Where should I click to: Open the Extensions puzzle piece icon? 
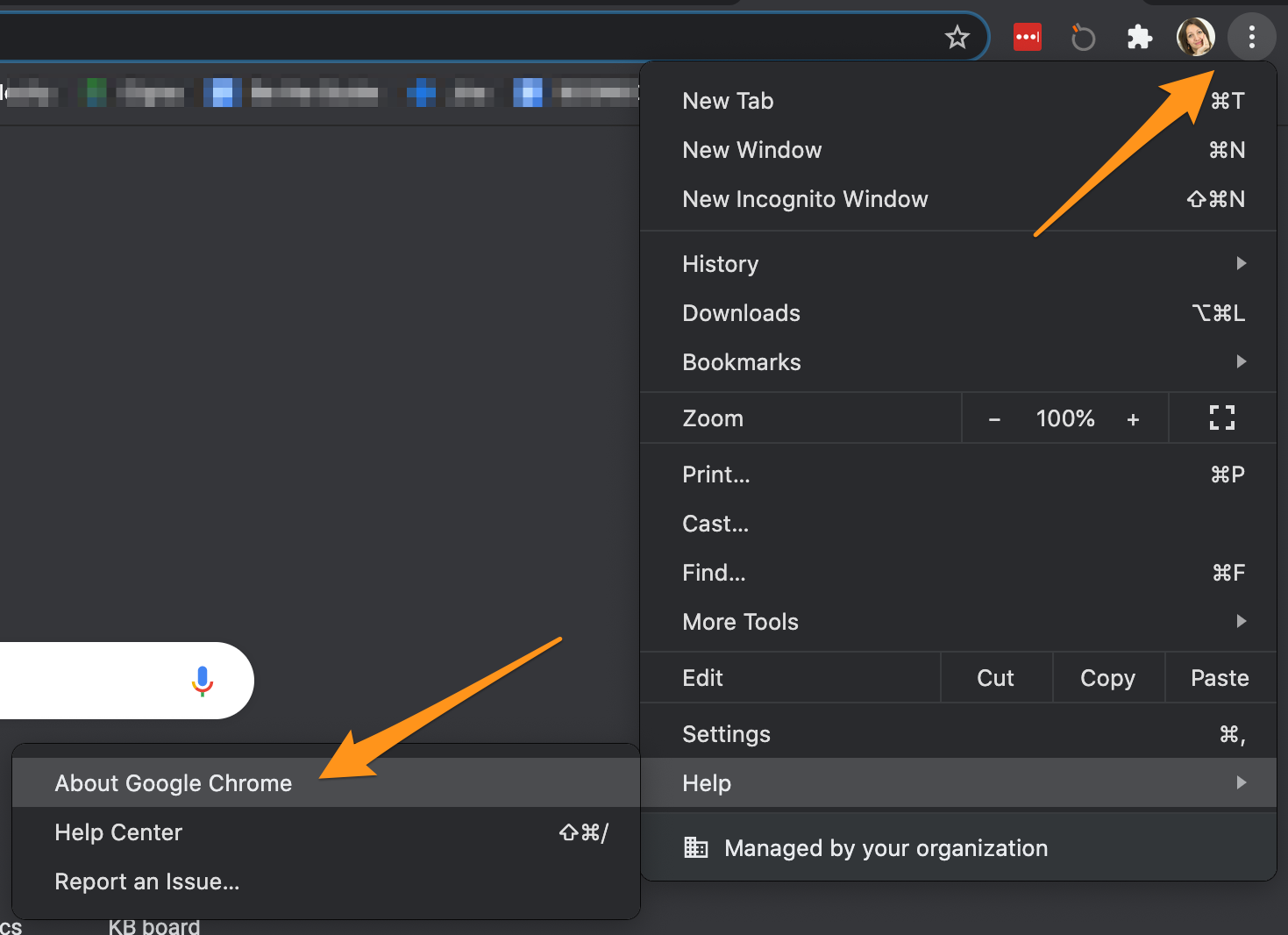pyautogui.click(x=1139, y=38)
